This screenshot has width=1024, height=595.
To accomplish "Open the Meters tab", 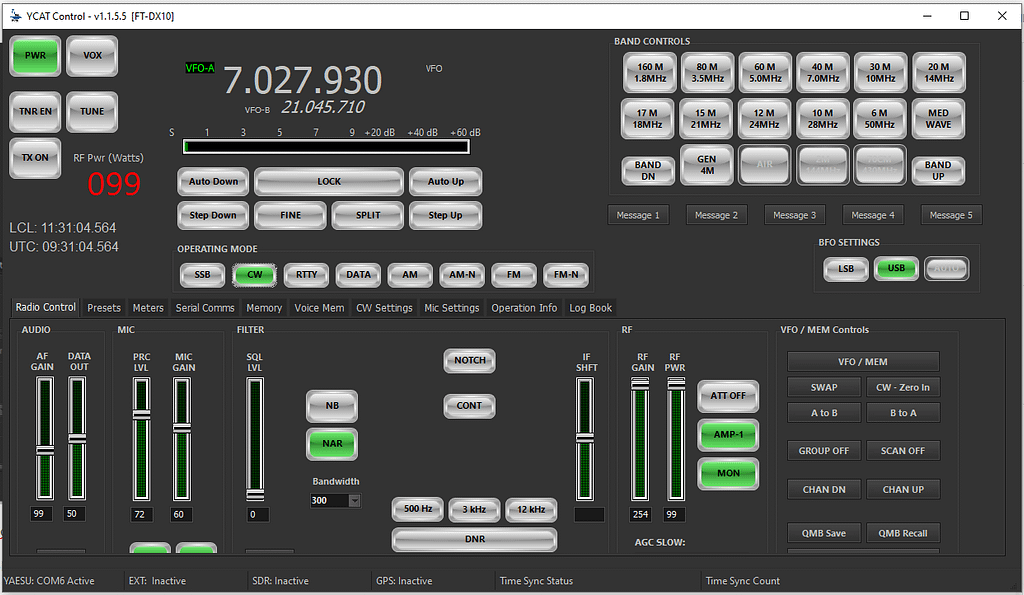I will [x=148, y=308].
